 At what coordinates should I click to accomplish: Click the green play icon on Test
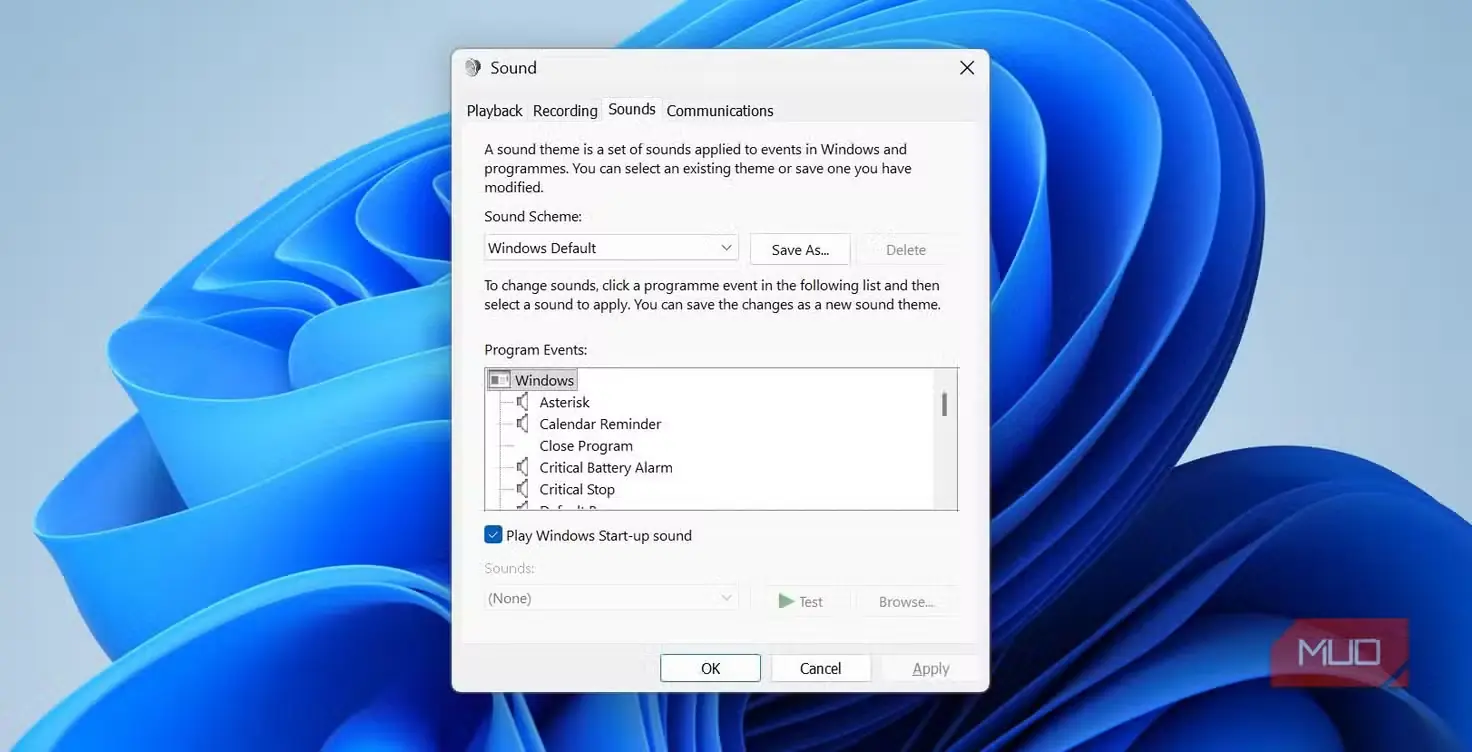[x=786, y=601]
